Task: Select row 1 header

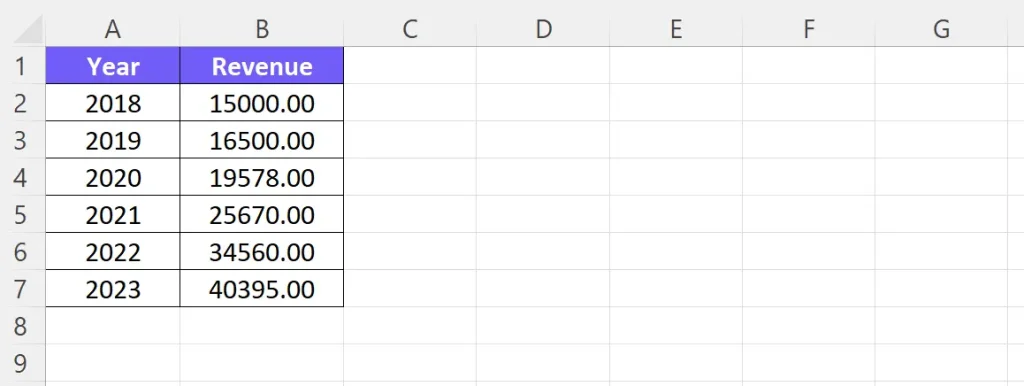Action: 22,65
